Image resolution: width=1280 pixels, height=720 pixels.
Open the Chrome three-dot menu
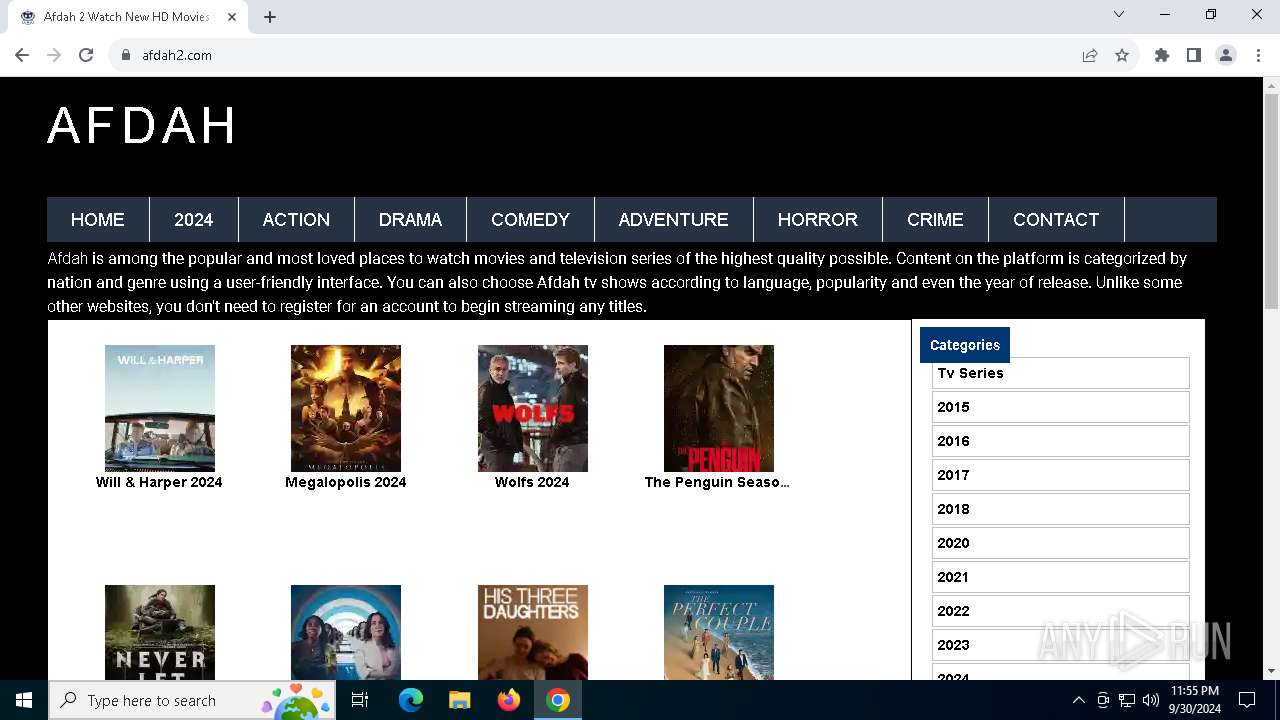(1257, 55)
